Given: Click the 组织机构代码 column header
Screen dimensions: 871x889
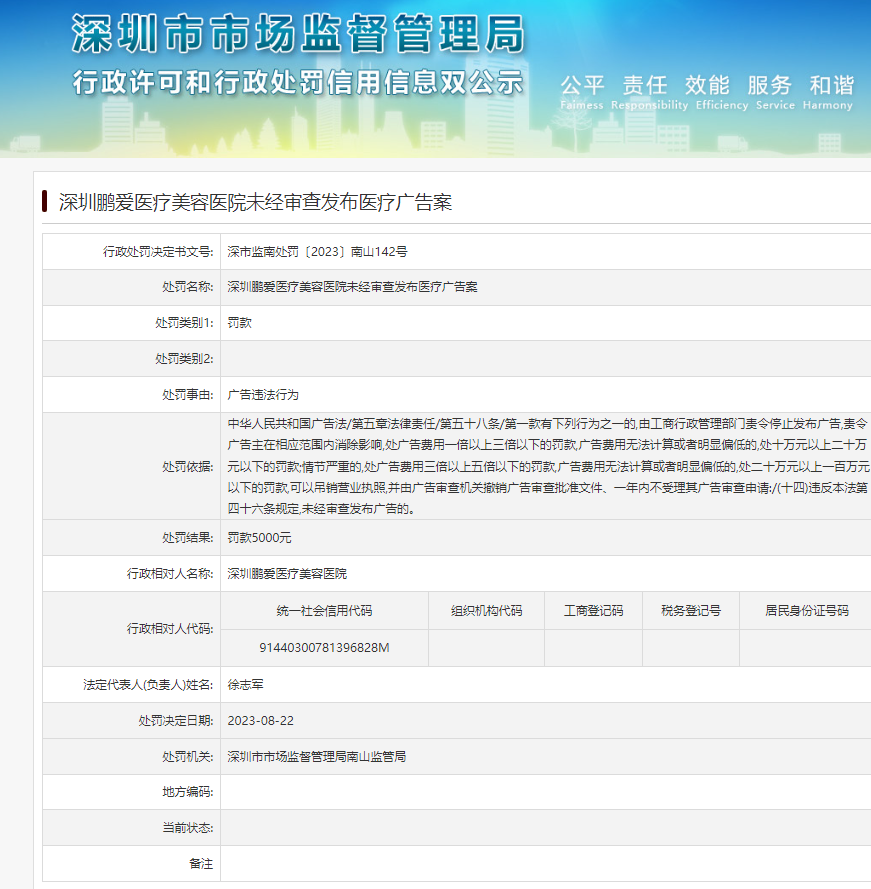Looking at the screenshot, I should pyautogui.click(x=487, y=611).
